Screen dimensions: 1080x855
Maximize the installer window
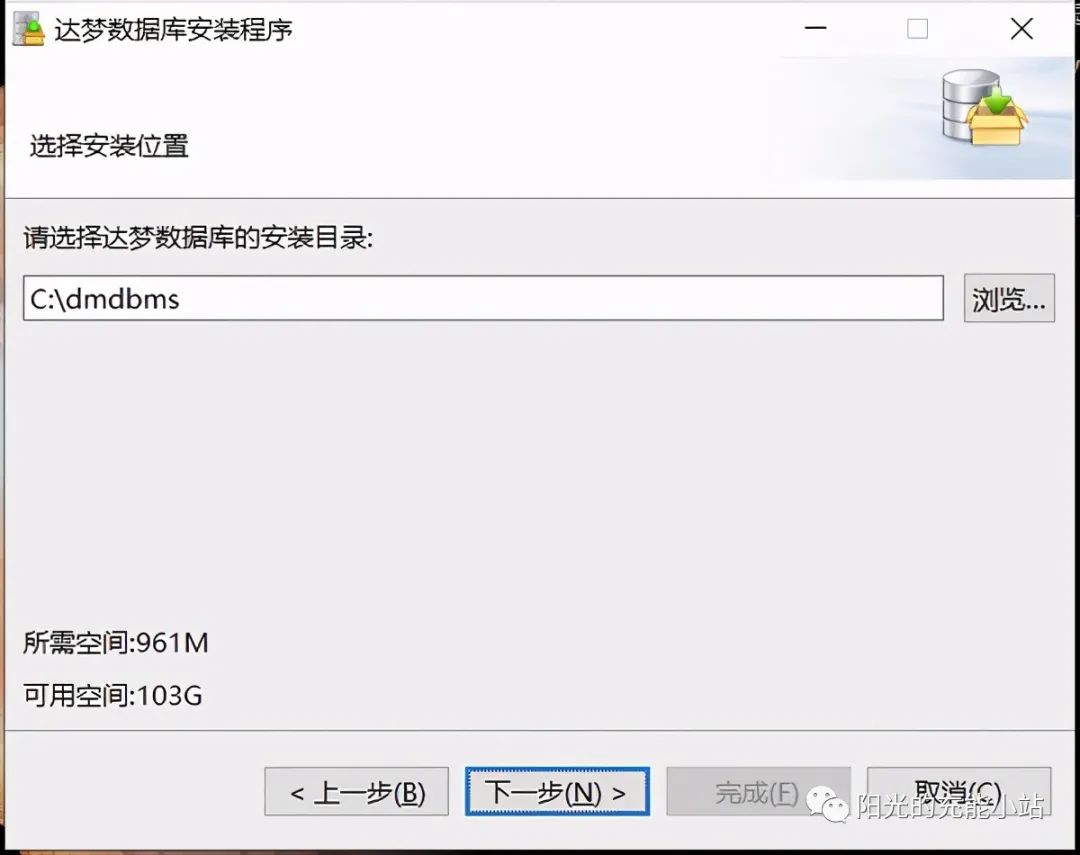pos(917,29)
